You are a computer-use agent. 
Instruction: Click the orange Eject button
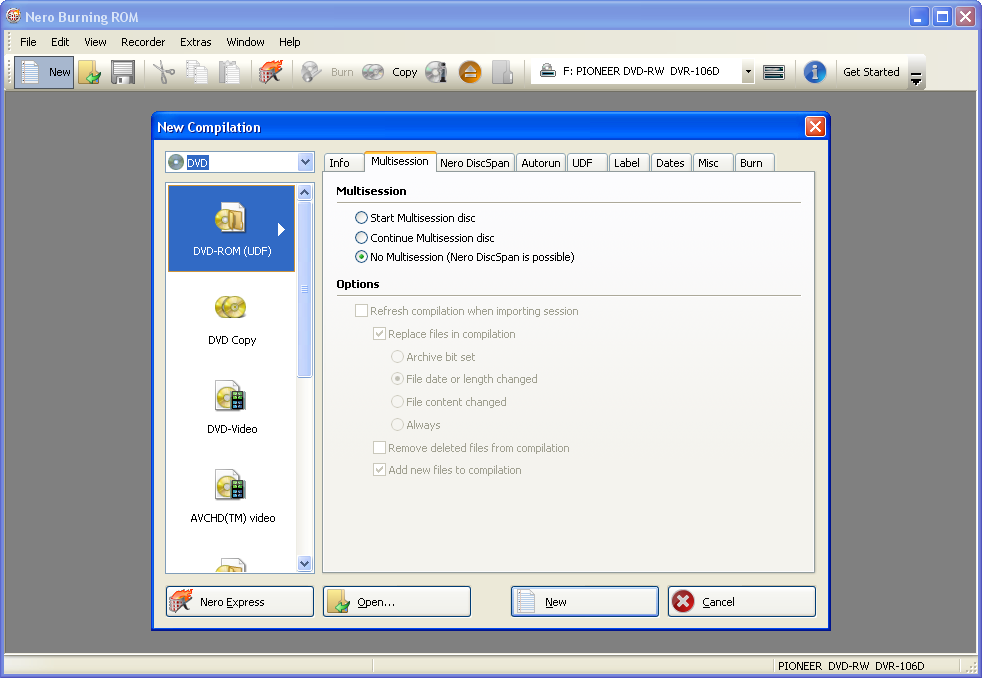[470, 72]
